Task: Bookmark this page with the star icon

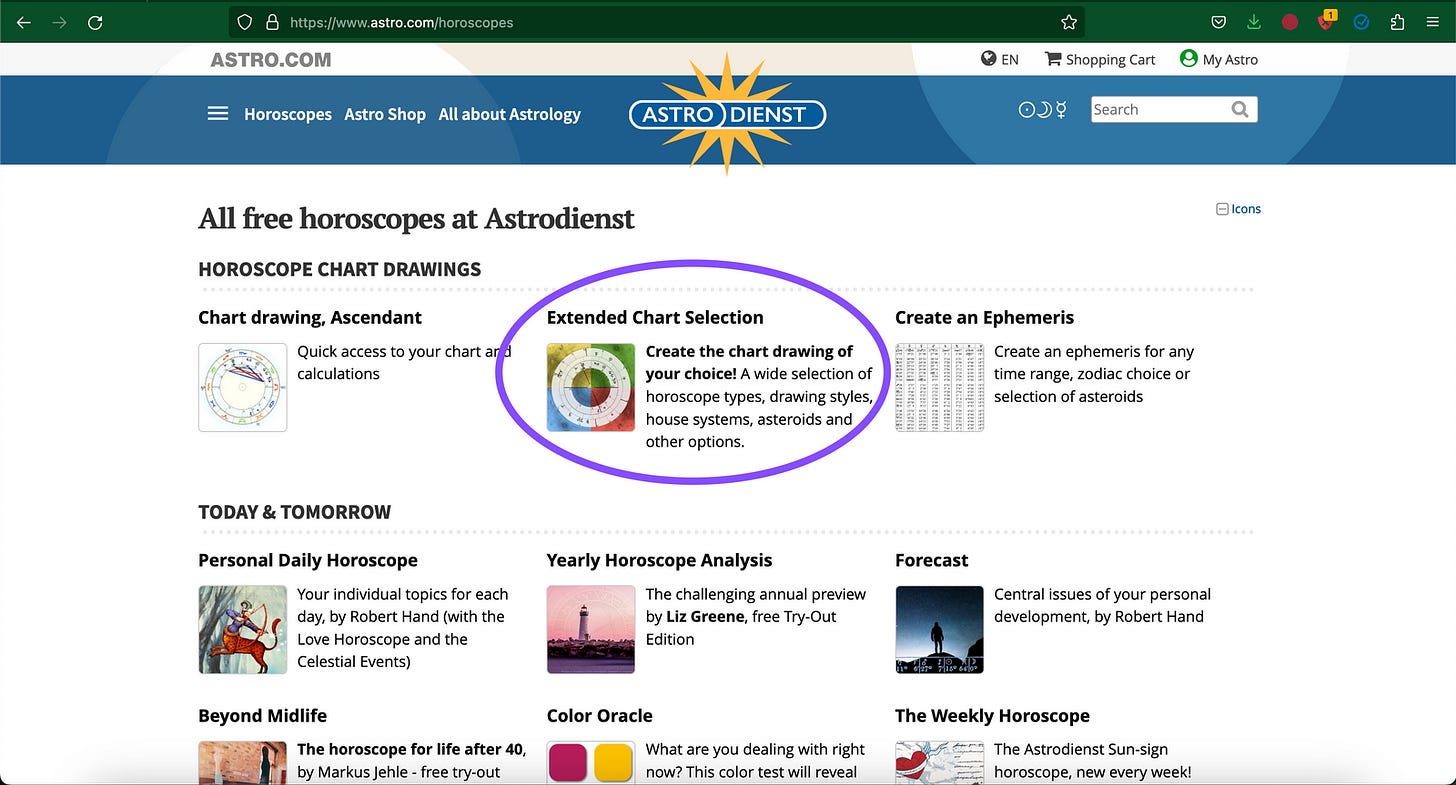Action: pyautogui.click(x=1069, y=22)
